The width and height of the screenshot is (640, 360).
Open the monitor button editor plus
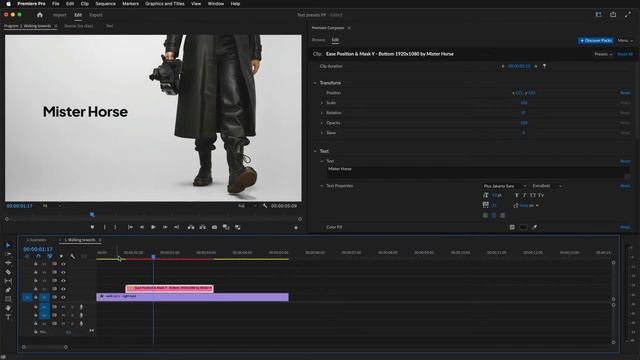point(296,228)
